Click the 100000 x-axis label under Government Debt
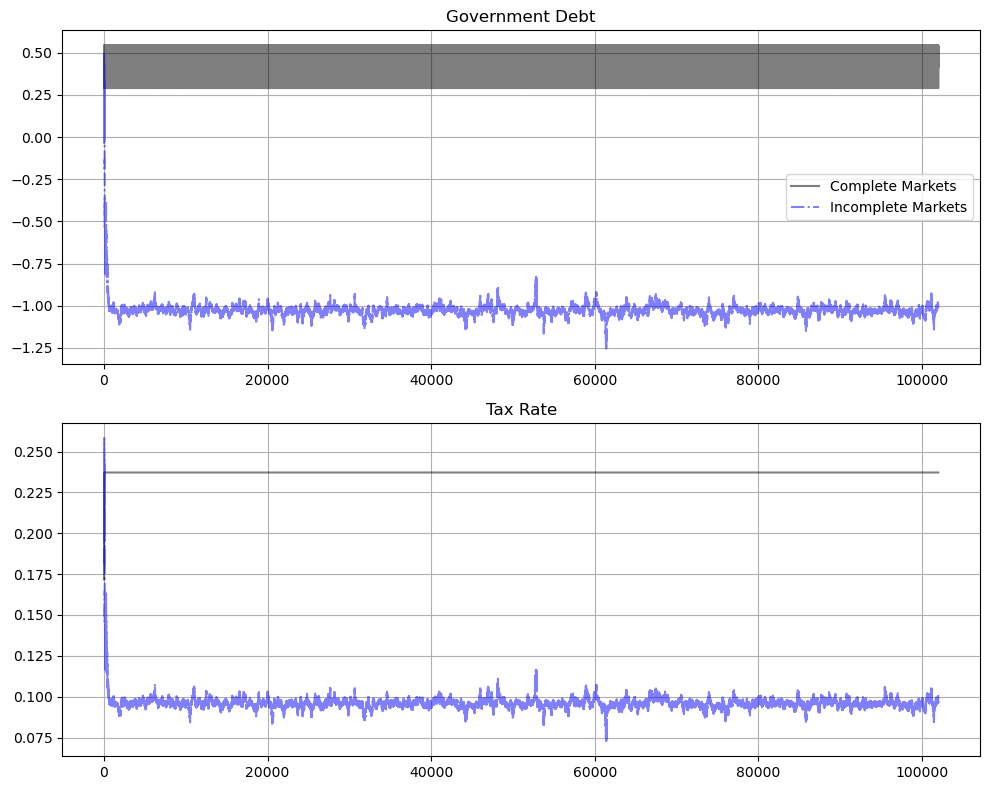 [921, 380]
